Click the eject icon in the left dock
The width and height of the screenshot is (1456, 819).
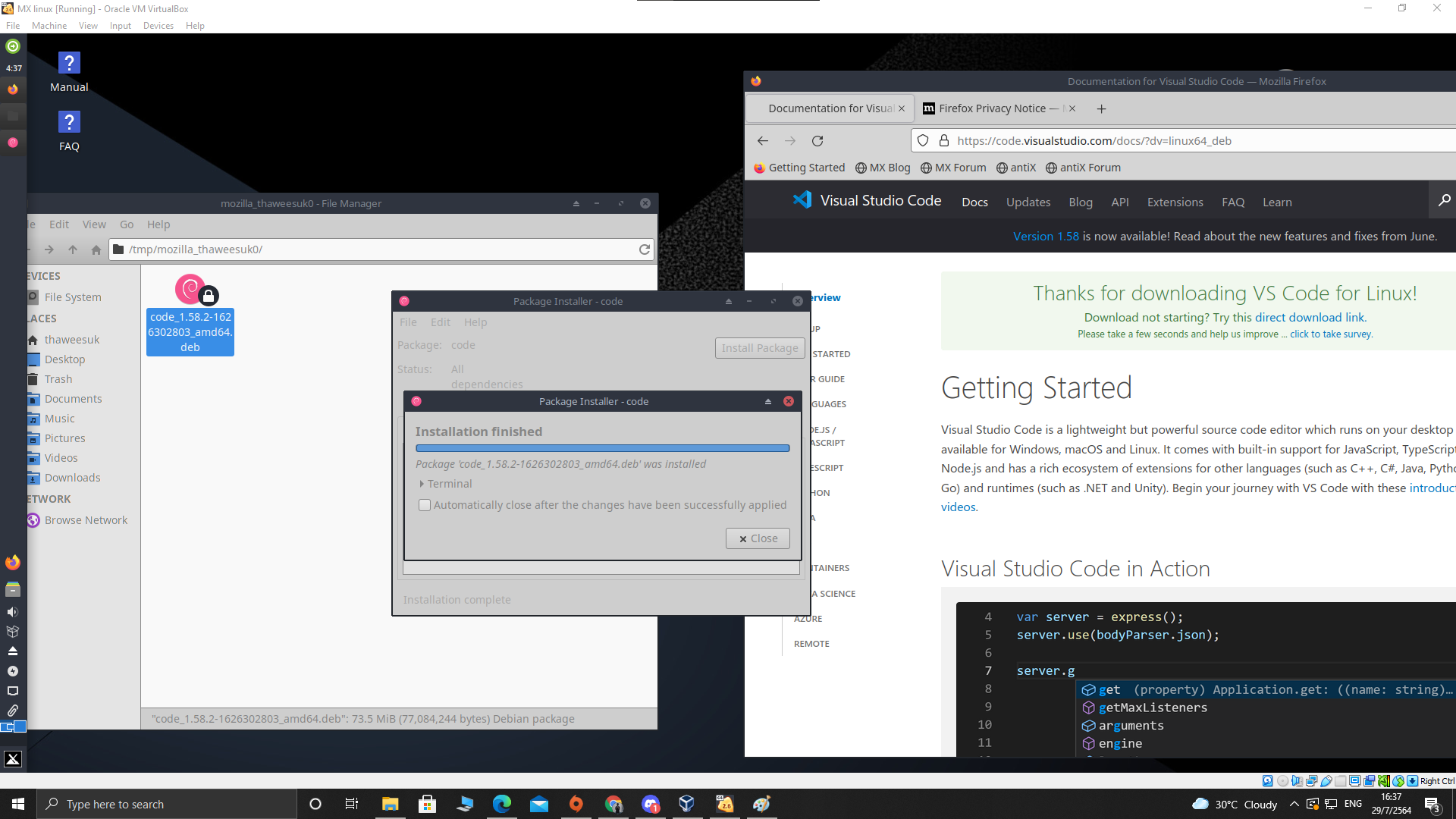(13, 651)
